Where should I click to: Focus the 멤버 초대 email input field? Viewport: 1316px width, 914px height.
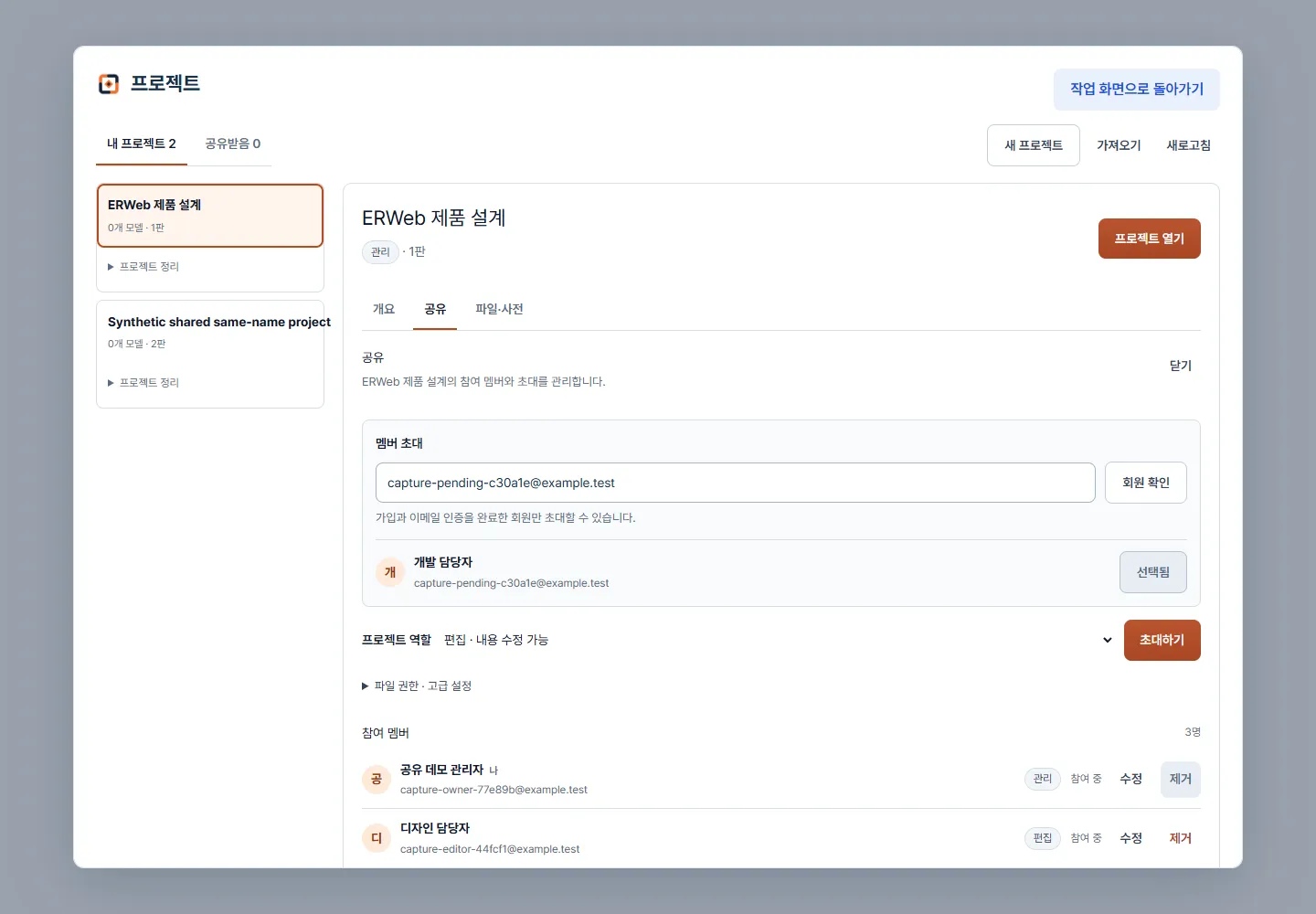[x=736, y=483]
